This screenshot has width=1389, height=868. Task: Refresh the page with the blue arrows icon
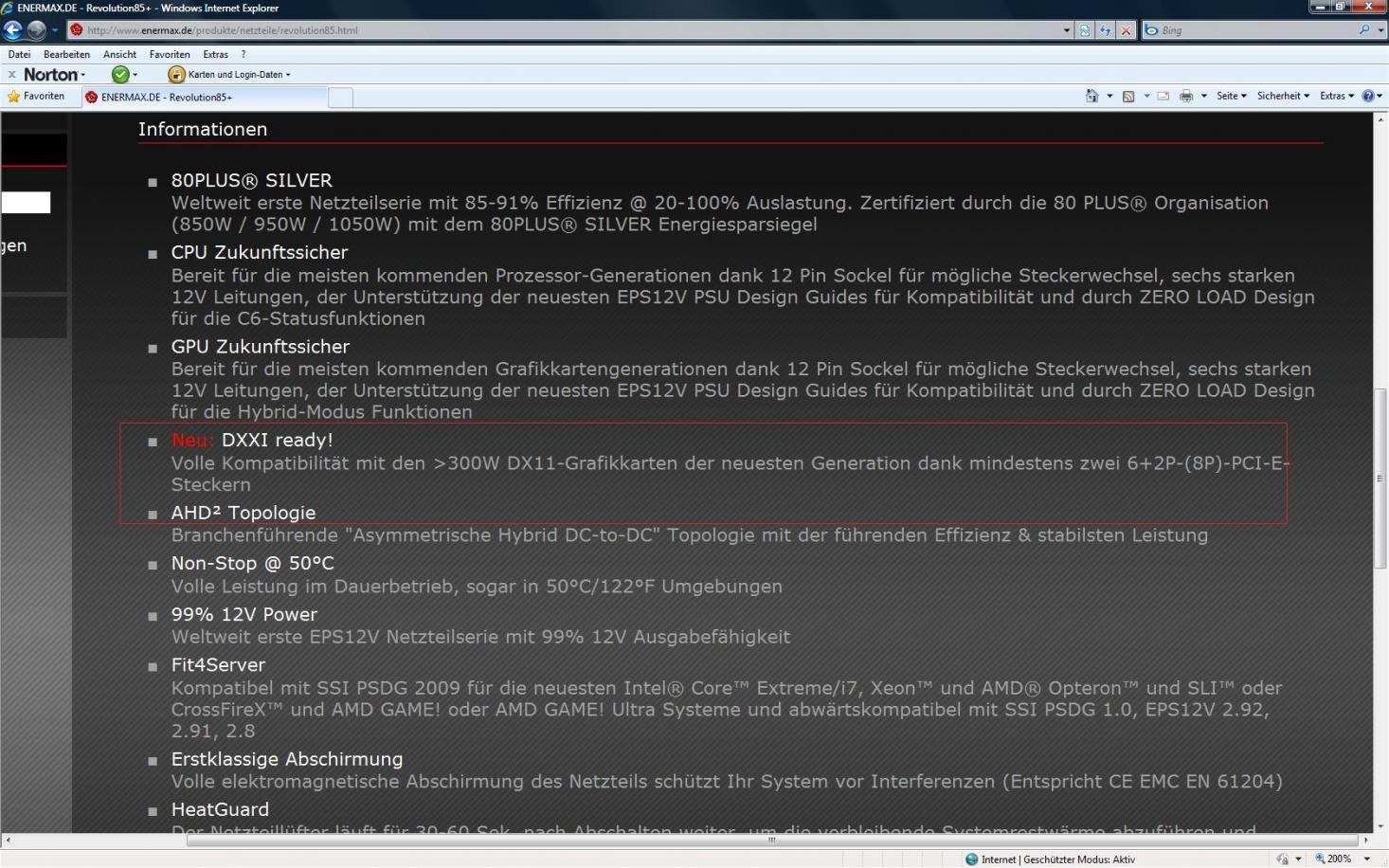point(1106,30)
